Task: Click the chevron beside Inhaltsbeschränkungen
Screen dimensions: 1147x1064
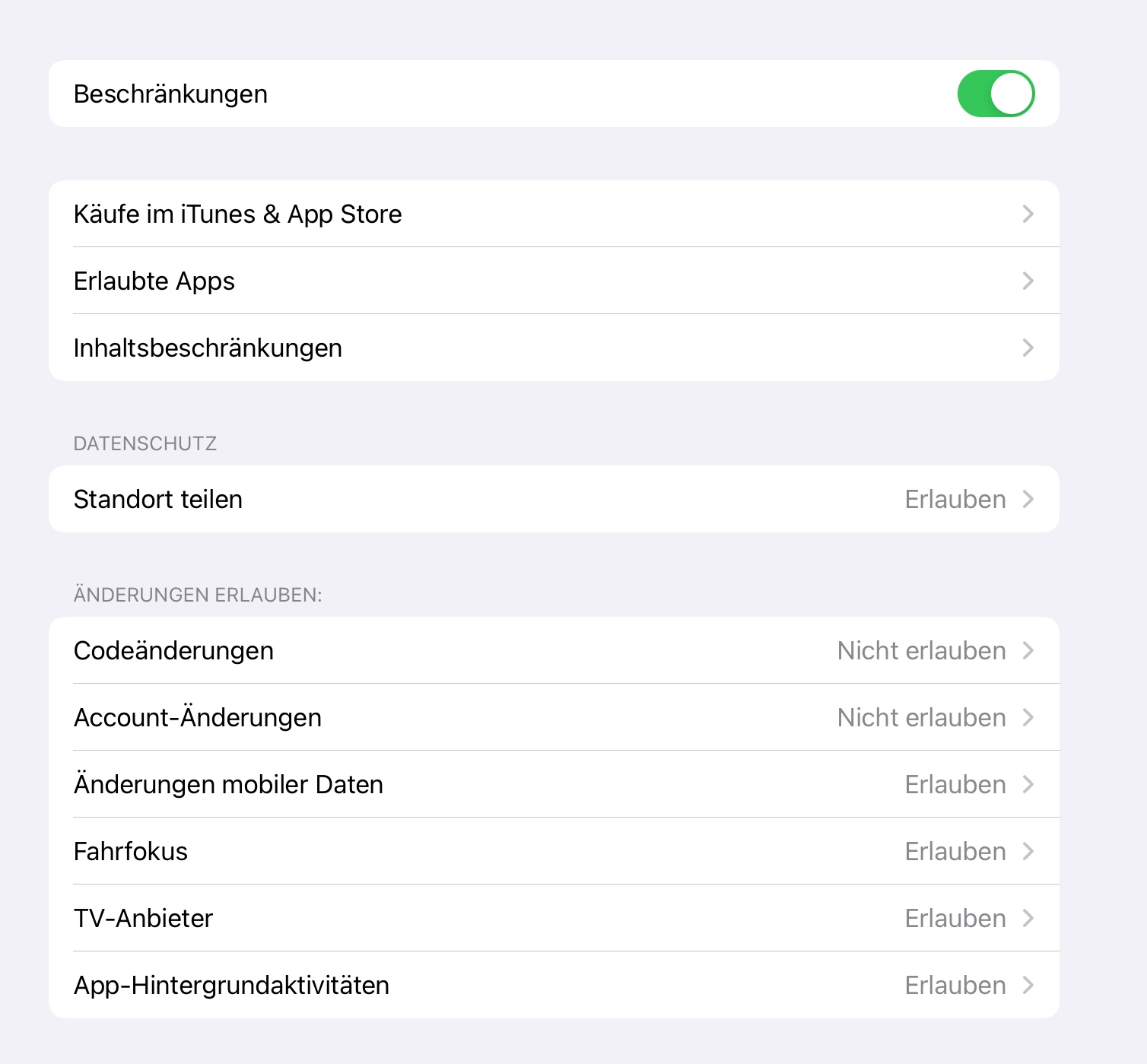Action: (1028, 348)
